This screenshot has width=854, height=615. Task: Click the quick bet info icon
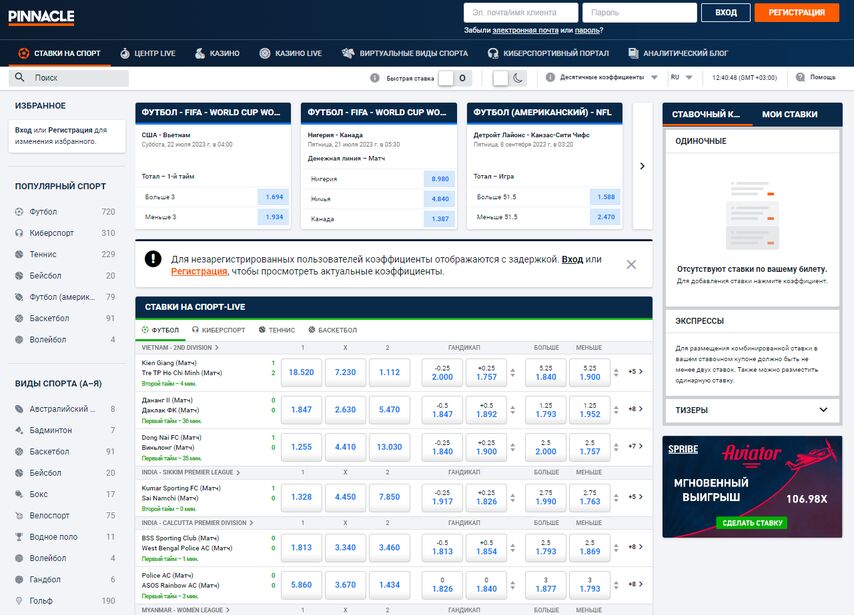(x=375, y=78)
